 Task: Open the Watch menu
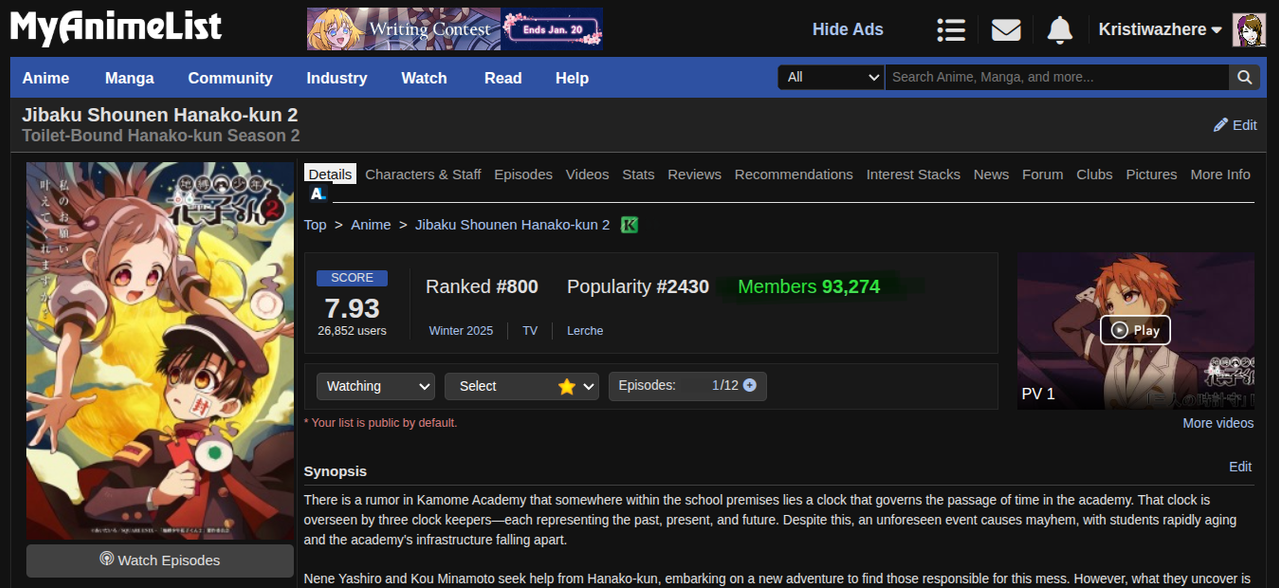click(x=424, y=78)
